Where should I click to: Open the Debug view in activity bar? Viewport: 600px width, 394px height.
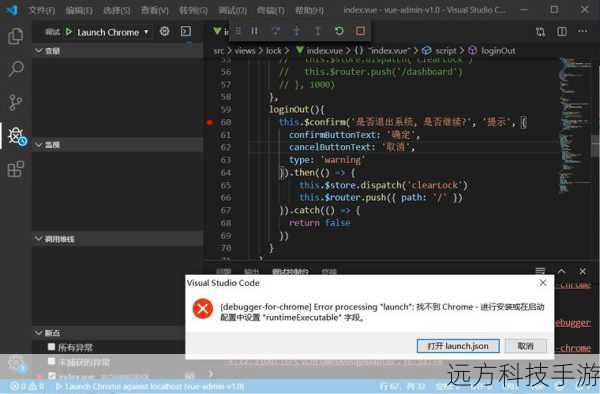(16, 136)
